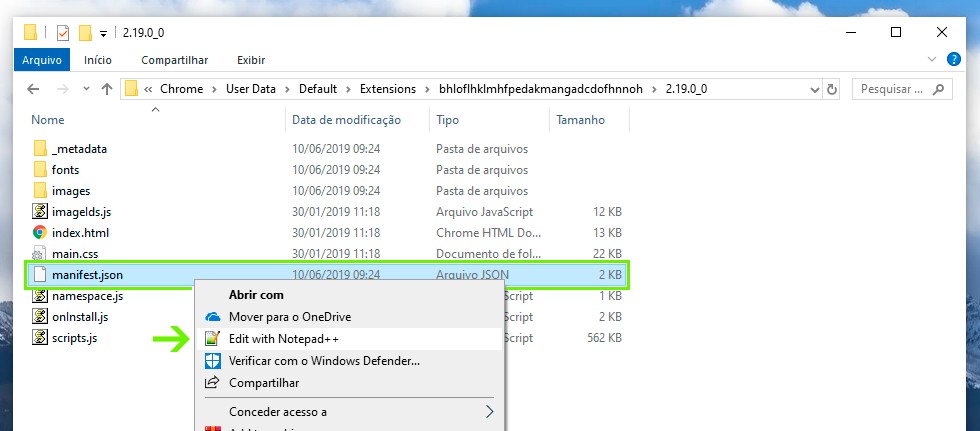The height and width of the screenshot is (431, 980).
Task: Open the recent locations dropdown beside navigation arrows
Action: pyautogui.click(x=84, y=90)
